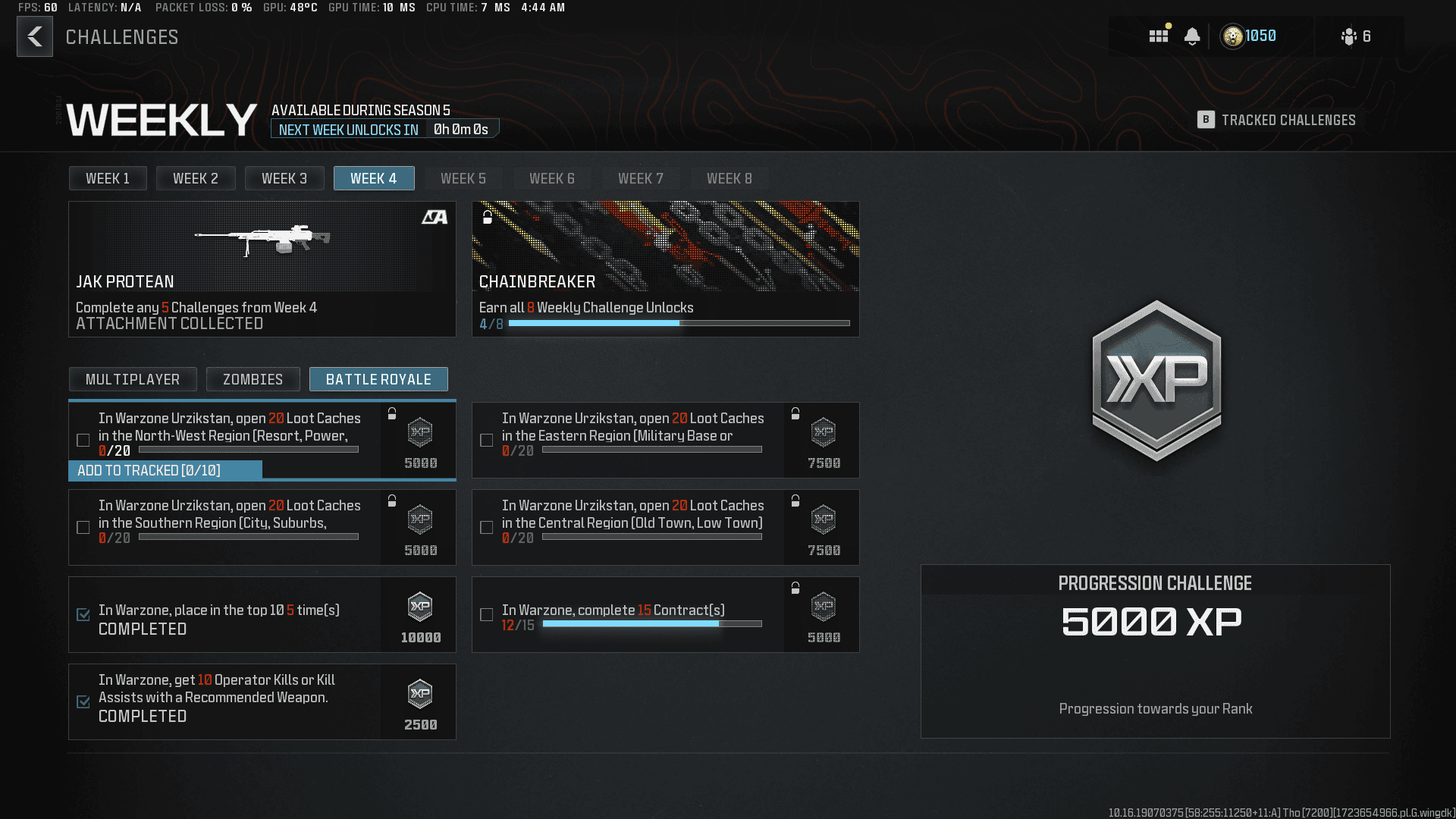
Task: Click 'Progression towards your Rank' text
Action: click(x=1156, y=708)
